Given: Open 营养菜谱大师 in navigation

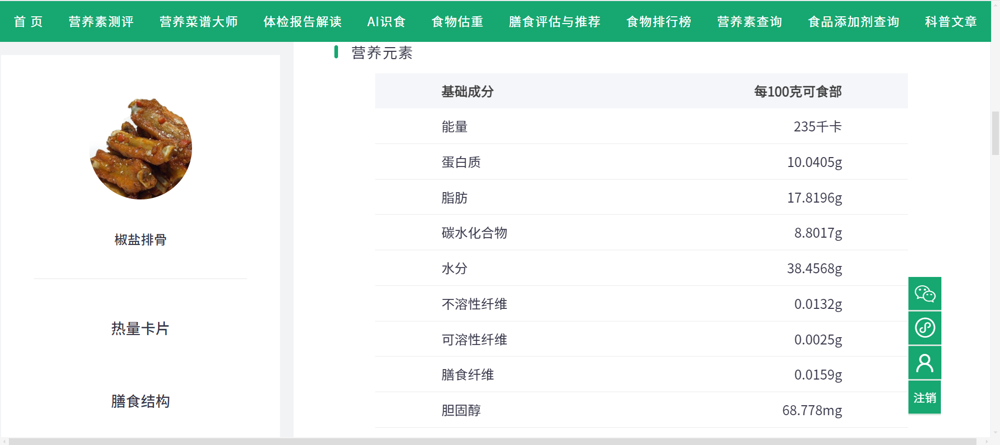Looking at the screenshot, I should [198, 21].
